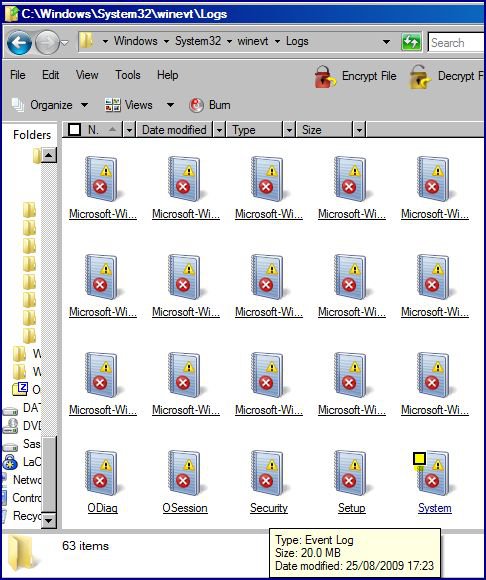
Task: Expand arrow between System32 and winevt breadcrumbs
Action: pos(229,41)
